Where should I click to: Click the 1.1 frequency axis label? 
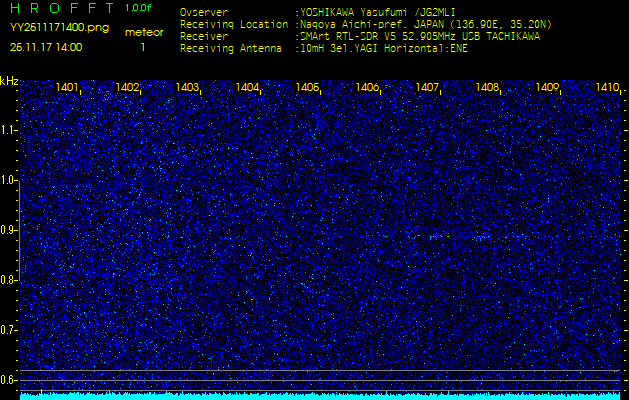tap(8, 130)
